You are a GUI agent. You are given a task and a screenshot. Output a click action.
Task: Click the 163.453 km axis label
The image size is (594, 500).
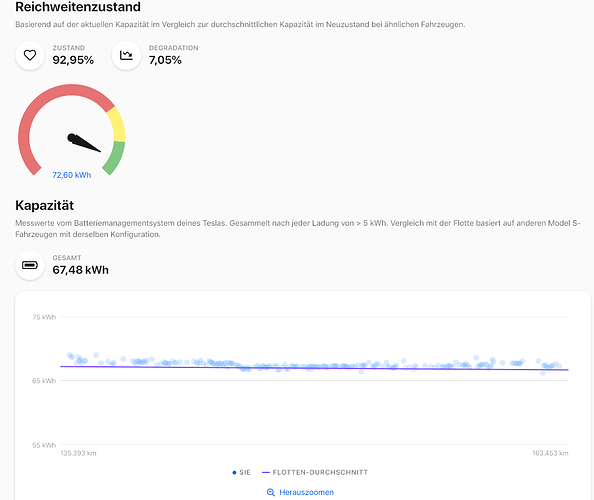point(550,453)
